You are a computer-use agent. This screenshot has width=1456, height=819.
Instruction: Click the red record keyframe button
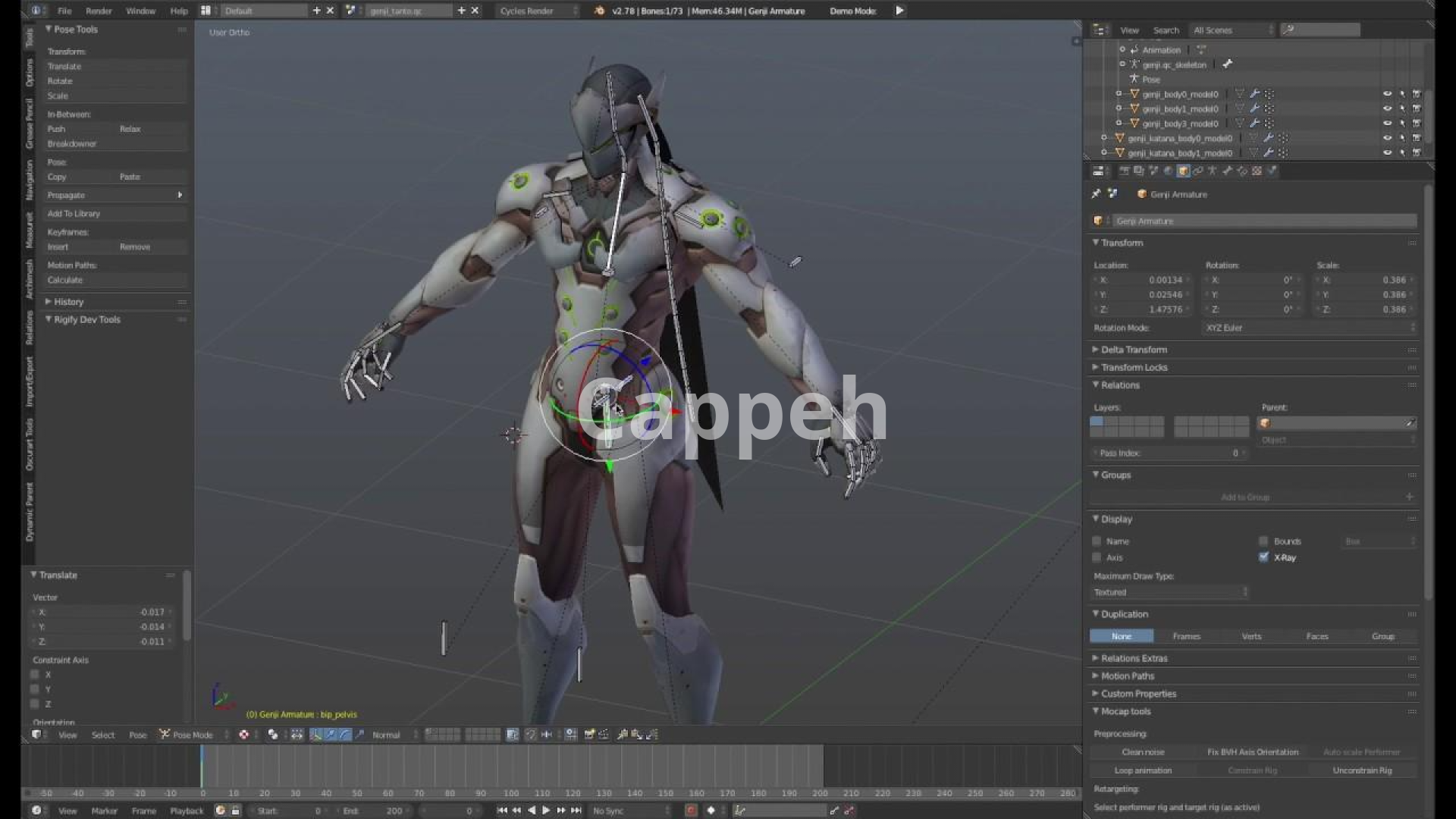(x=691, y=811)
